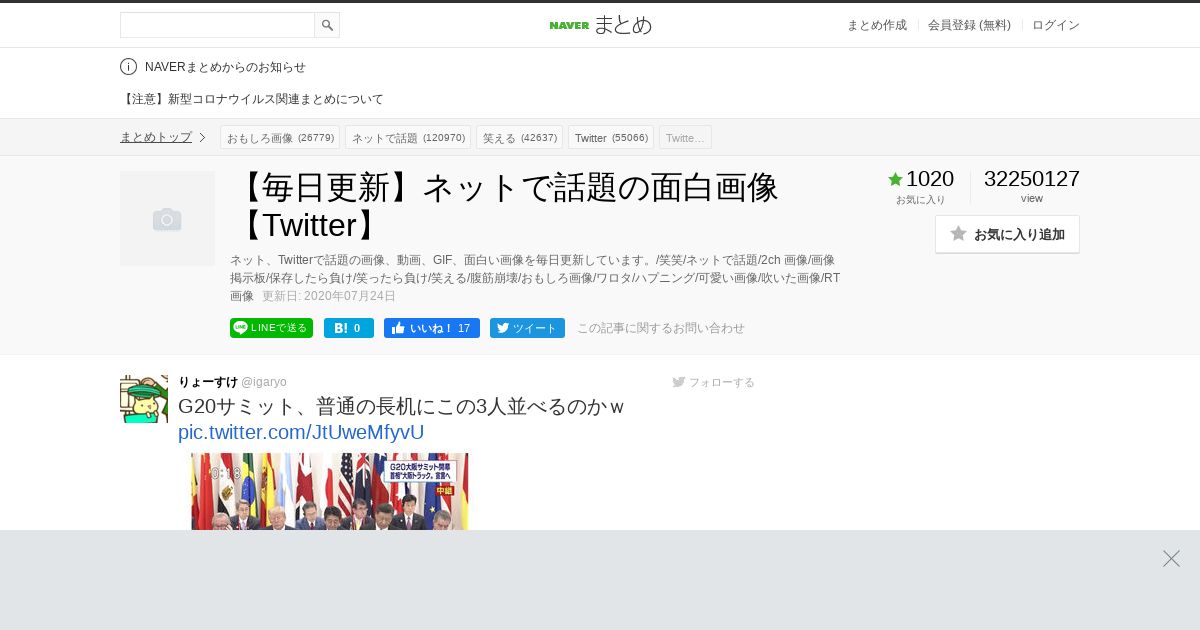The height and width of the screenshot is (630, 1200).
Task: Share via LINEで送る button
Action: (x=271, y=328)
